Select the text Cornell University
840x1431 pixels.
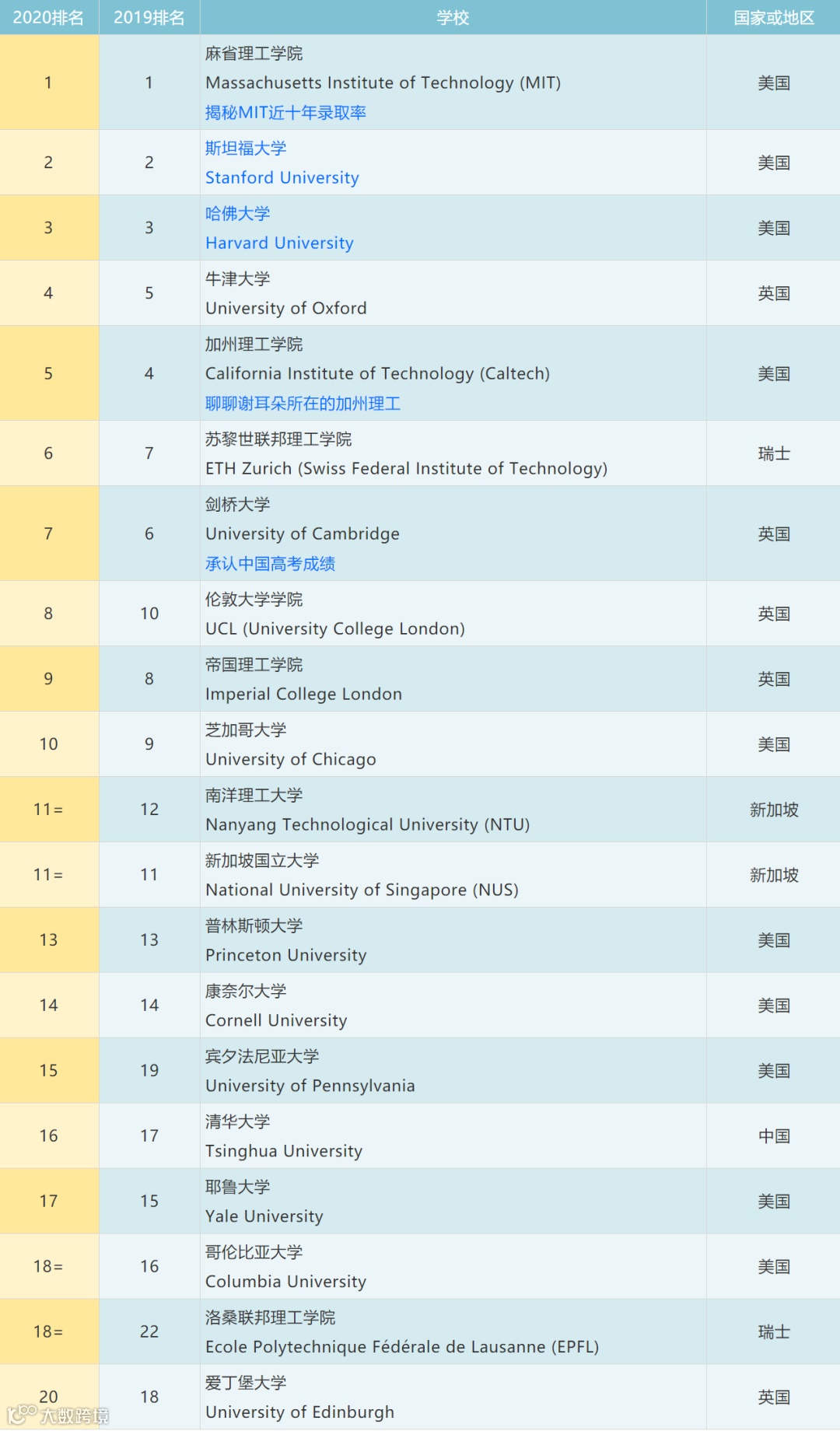(x=276, y=1021)
